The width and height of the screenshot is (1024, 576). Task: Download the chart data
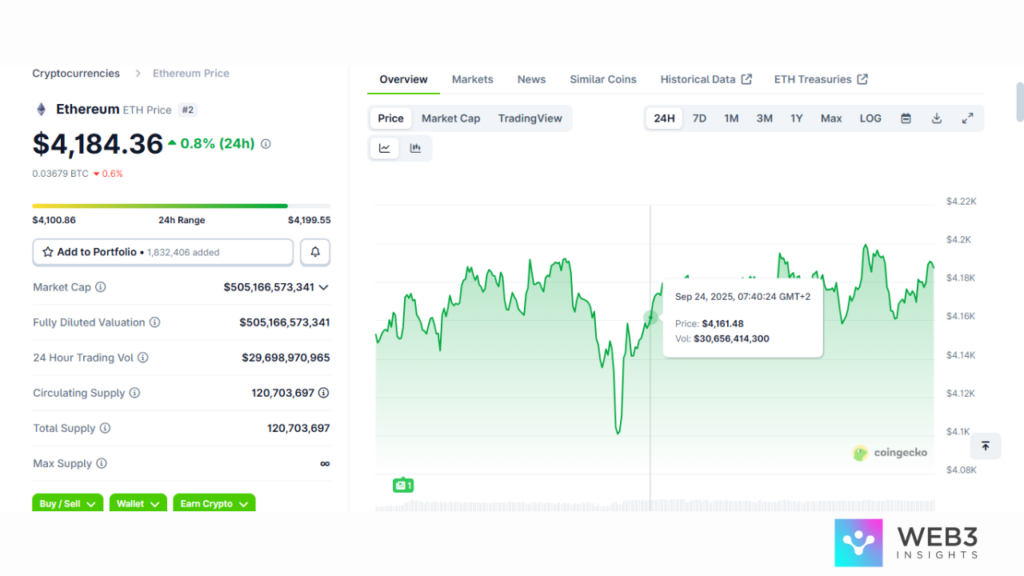pyautogui.click(x=936, y=118)
